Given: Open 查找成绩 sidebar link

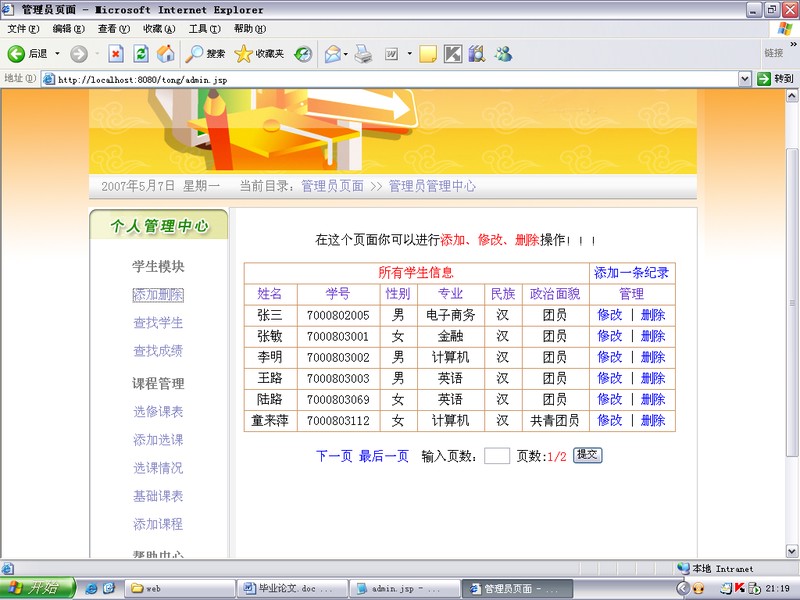Looking at the screenshot, I should point(158,351).
